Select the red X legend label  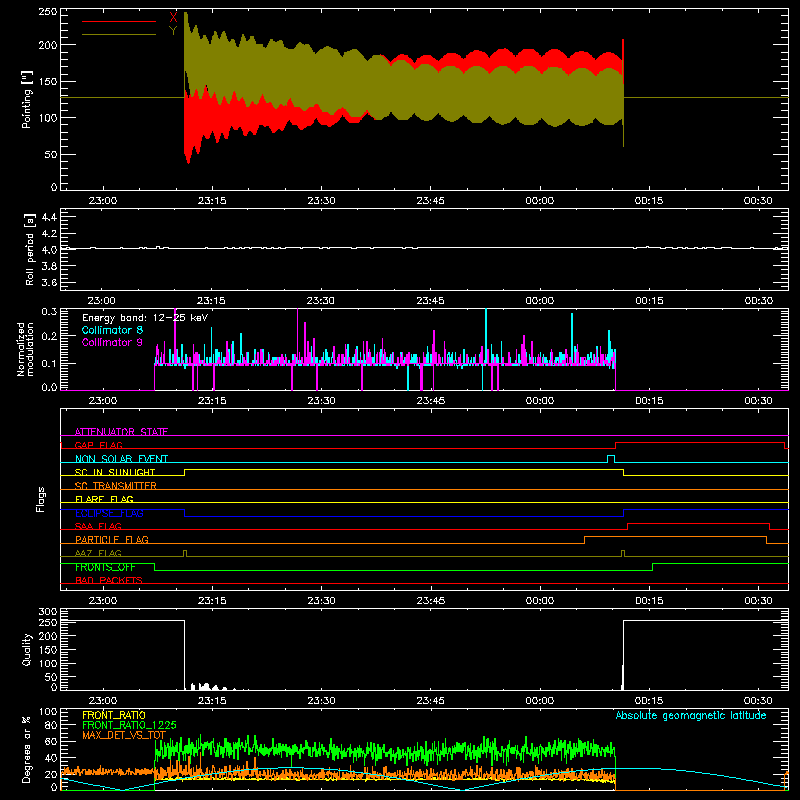[173, 18]
